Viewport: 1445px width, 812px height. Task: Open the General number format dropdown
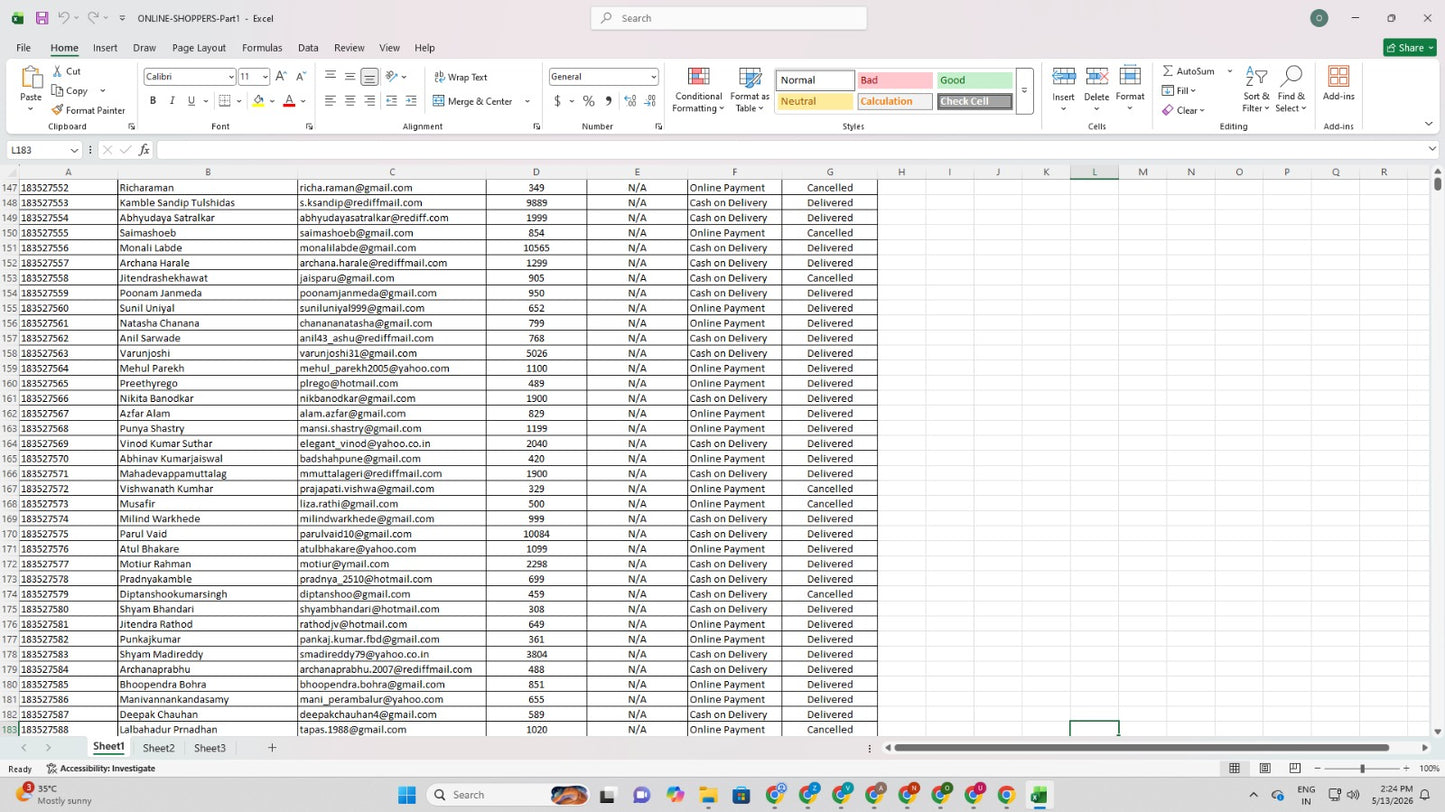[653, 77]
